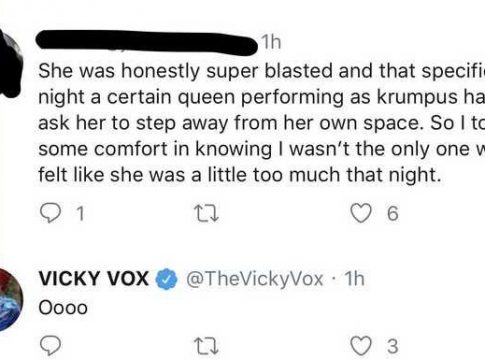485x360 pixels.
Task: Retweet Vicky Vox's Oooo tweet
Action: pos(207,346)
